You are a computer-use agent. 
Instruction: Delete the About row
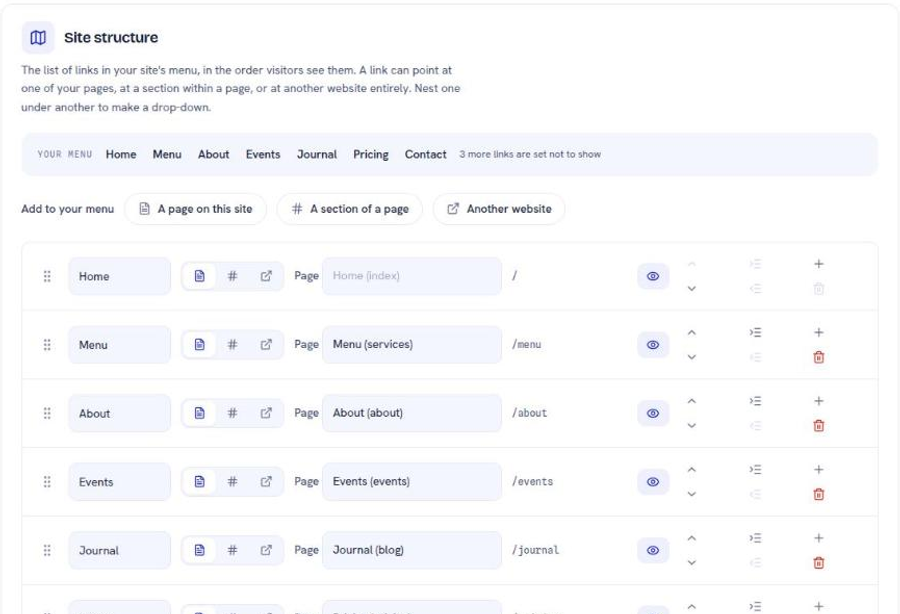click(x=819, y=426)
